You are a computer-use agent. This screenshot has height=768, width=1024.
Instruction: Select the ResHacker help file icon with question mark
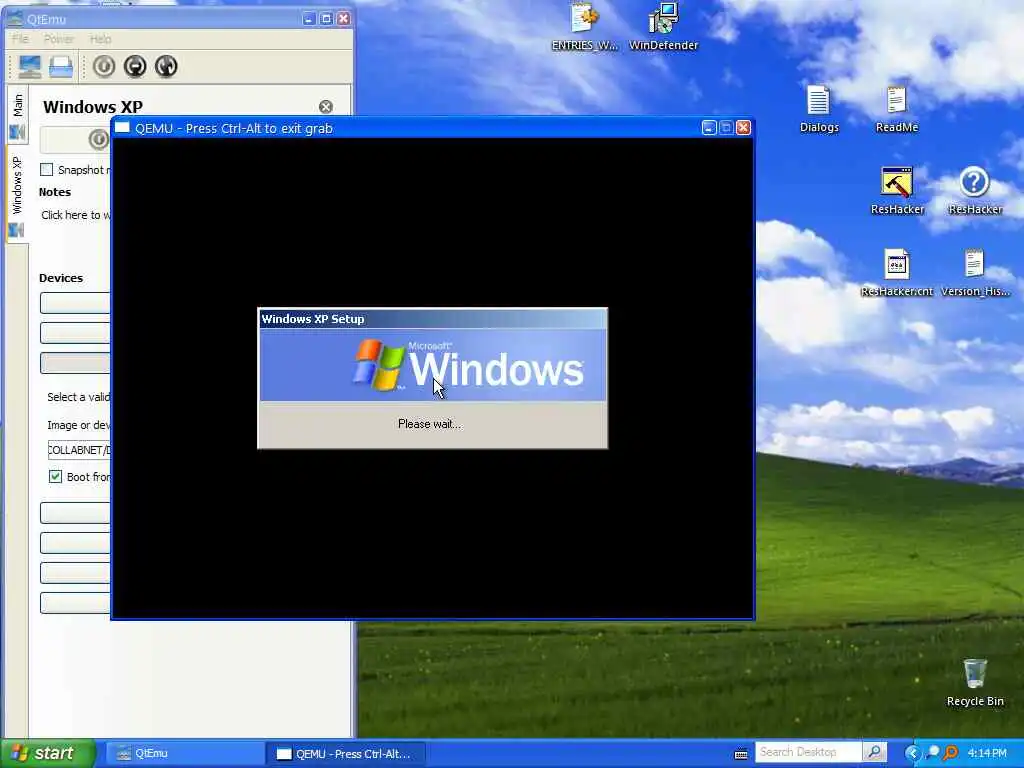click(975, 191)
